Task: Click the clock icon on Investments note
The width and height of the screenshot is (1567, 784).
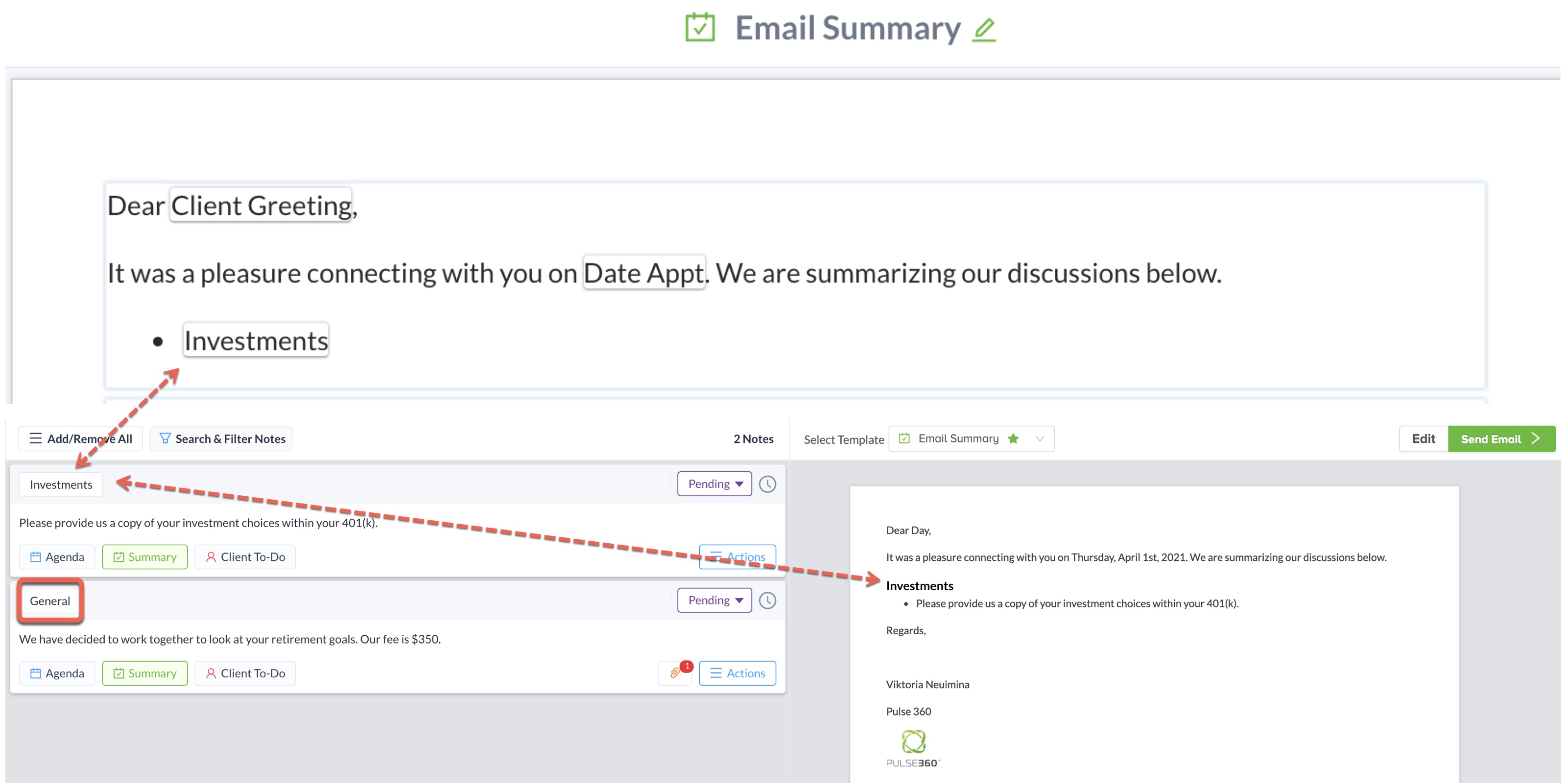Action: click(x=767, y=484)
